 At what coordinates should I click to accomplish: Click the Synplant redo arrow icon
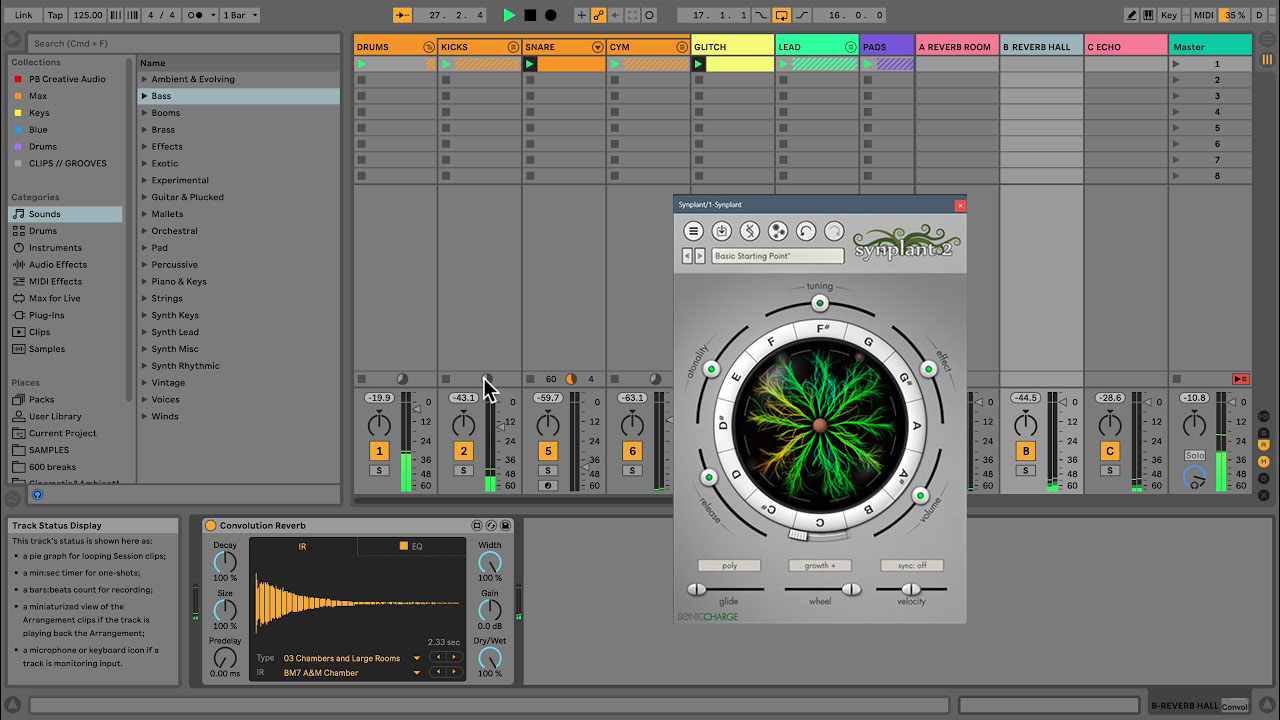[833, 231]
